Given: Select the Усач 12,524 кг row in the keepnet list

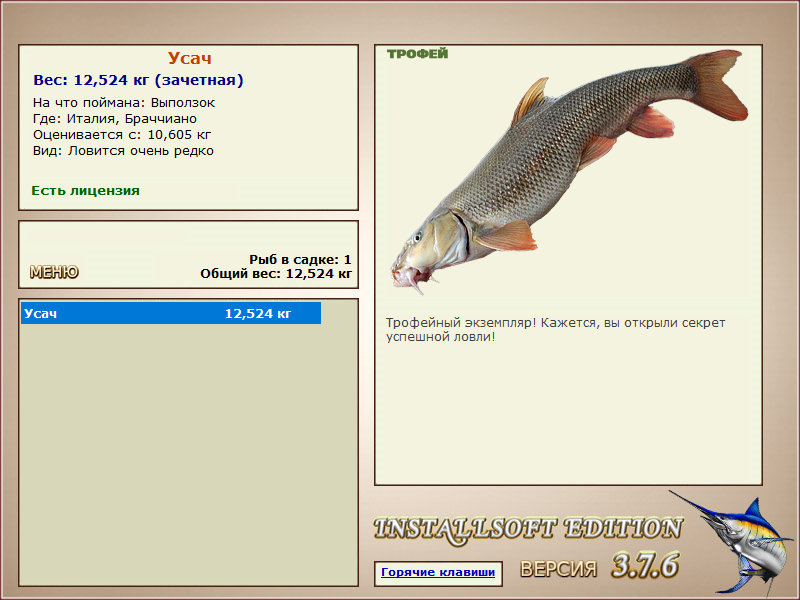Looking at the screenshot, I should pyautogui.click(x=171, y=313).
